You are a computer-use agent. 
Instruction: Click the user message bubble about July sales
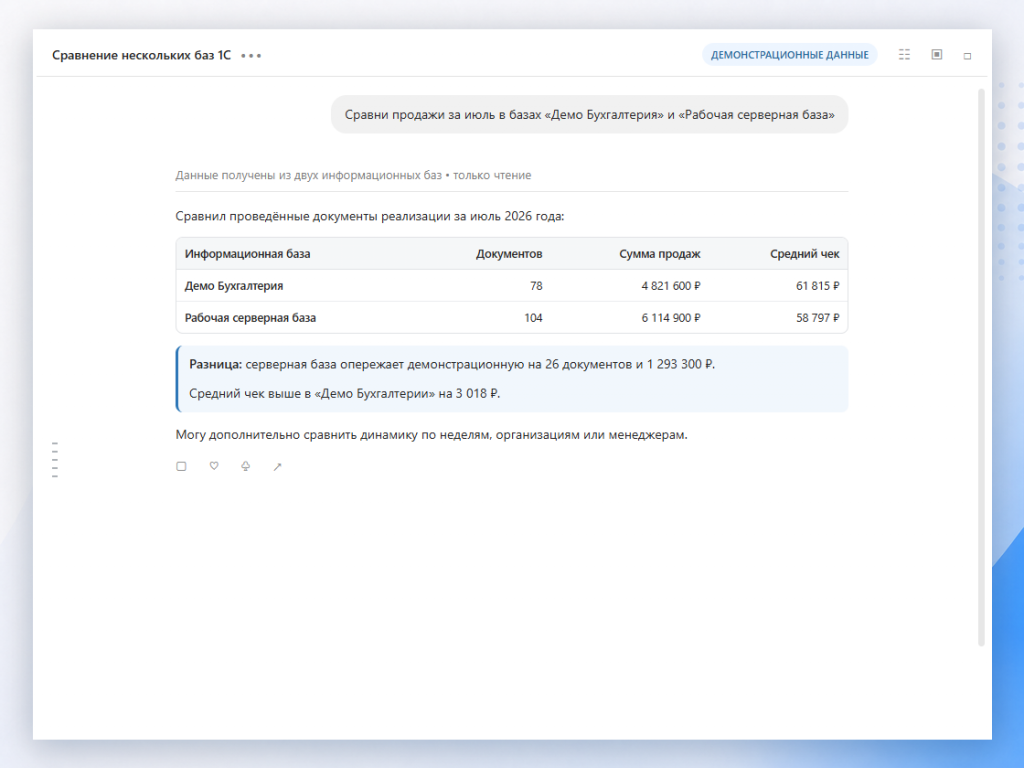589,115
